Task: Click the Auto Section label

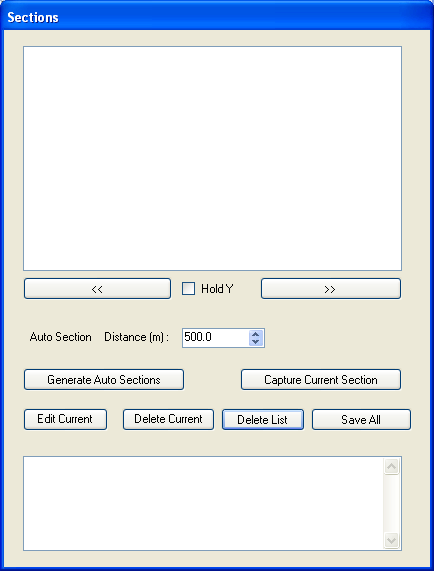Action: pos(60,337)
